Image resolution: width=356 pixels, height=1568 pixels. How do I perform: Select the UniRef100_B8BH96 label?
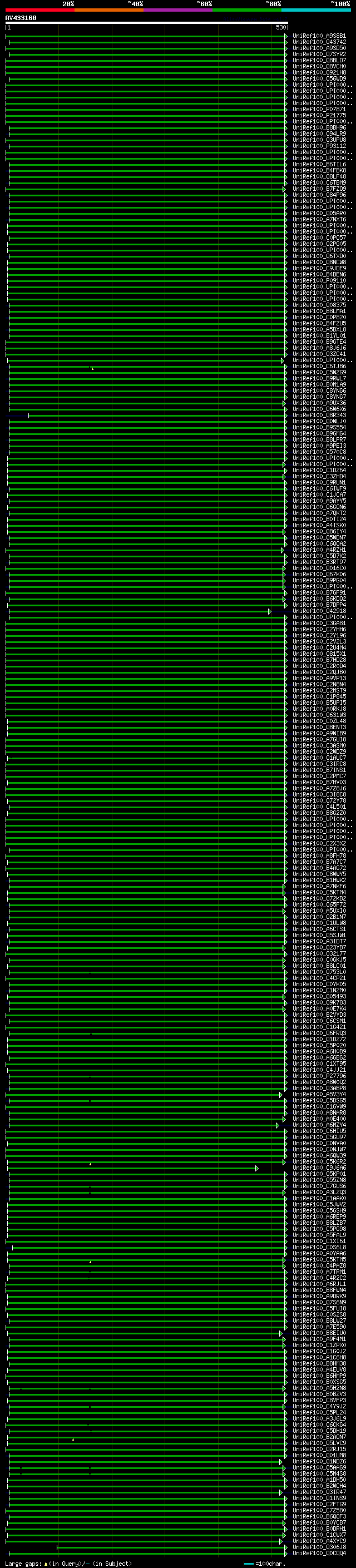[x=319, y=128]
